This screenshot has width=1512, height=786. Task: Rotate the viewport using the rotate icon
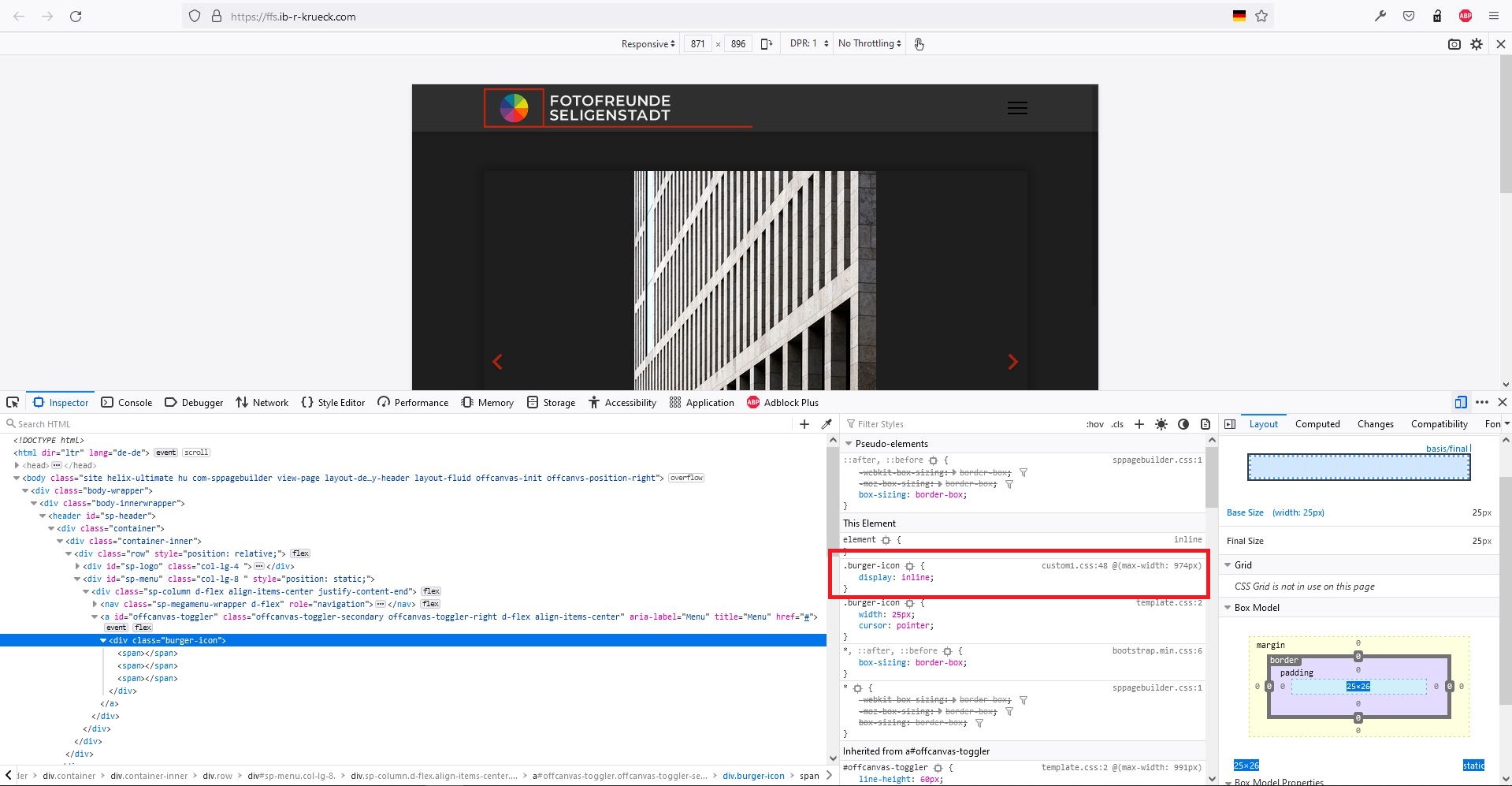[766, 44]
